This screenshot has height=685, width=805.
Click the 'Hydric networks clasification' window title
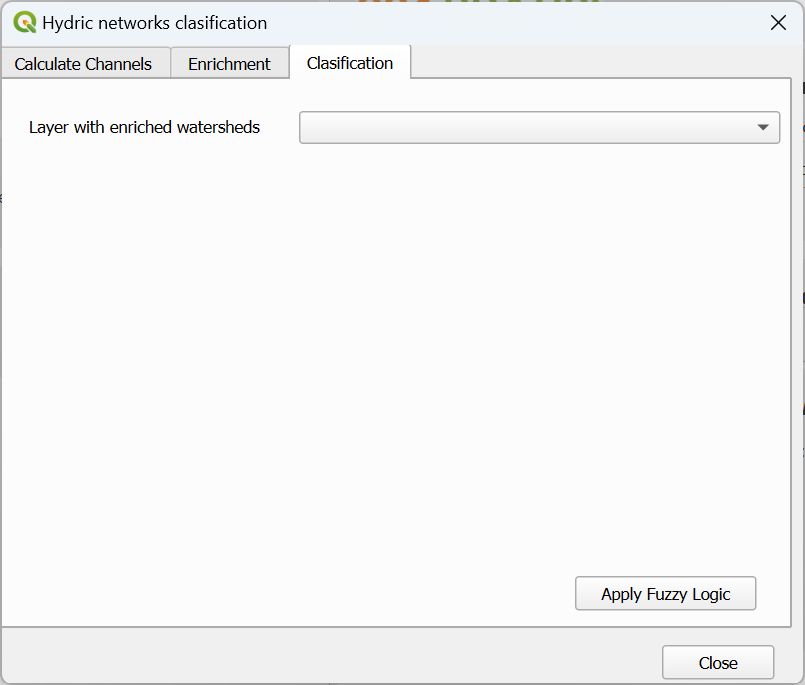154,22
